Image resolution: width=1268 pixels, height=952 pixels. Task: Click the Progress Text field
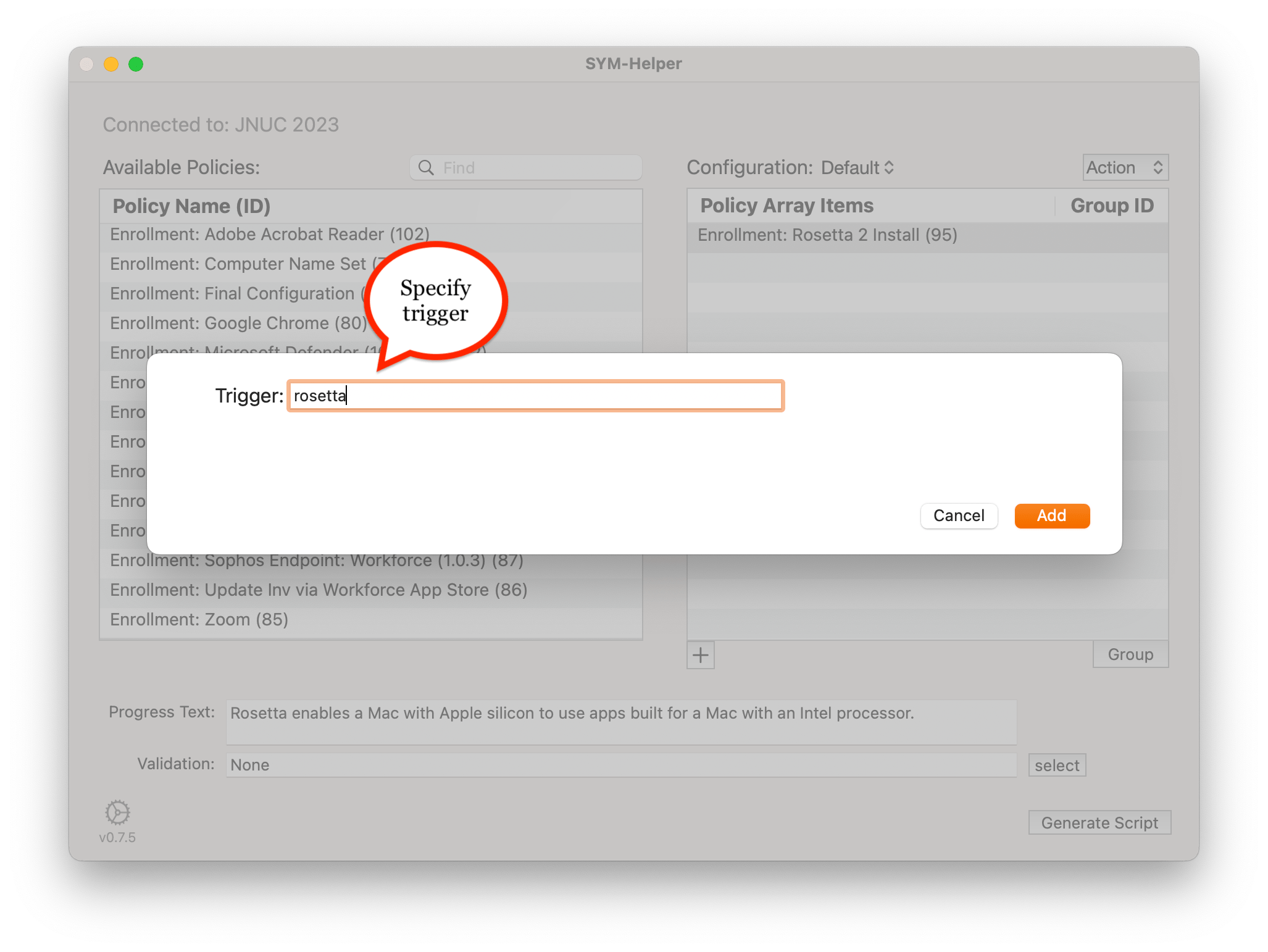click(620, 722)
